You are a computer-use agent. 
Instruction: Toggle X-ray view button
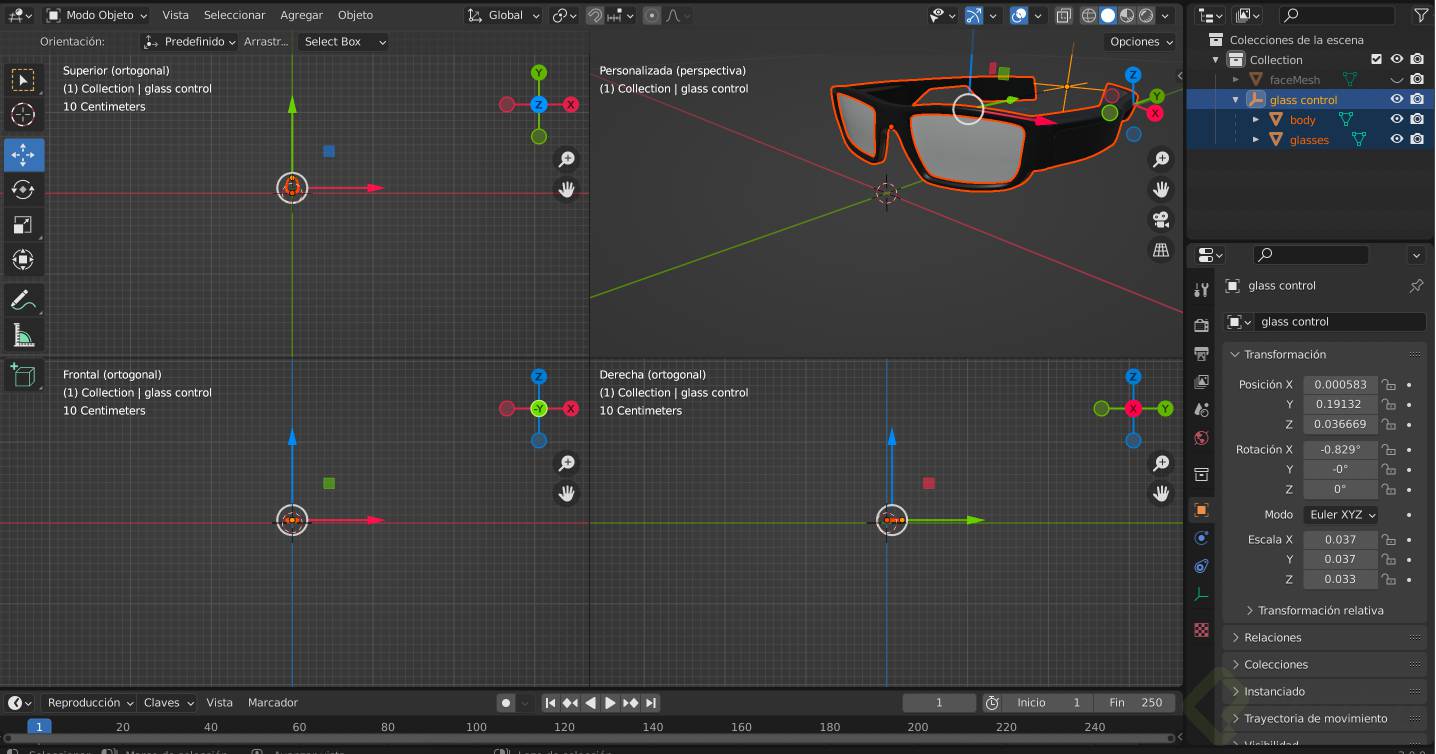point(1064,15)
